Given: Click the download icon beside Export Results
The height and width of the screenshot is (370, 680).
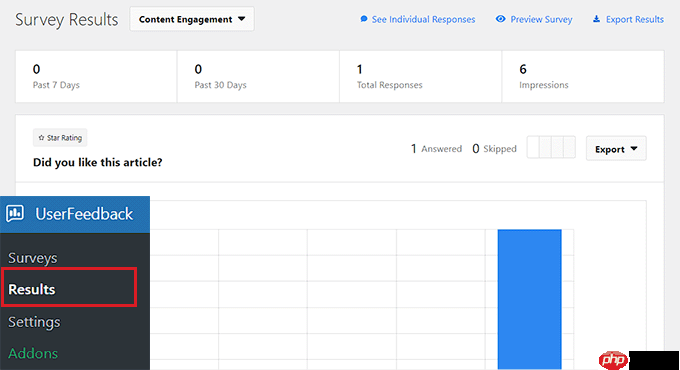Looking at the screenshot, I should coord(597,19).
